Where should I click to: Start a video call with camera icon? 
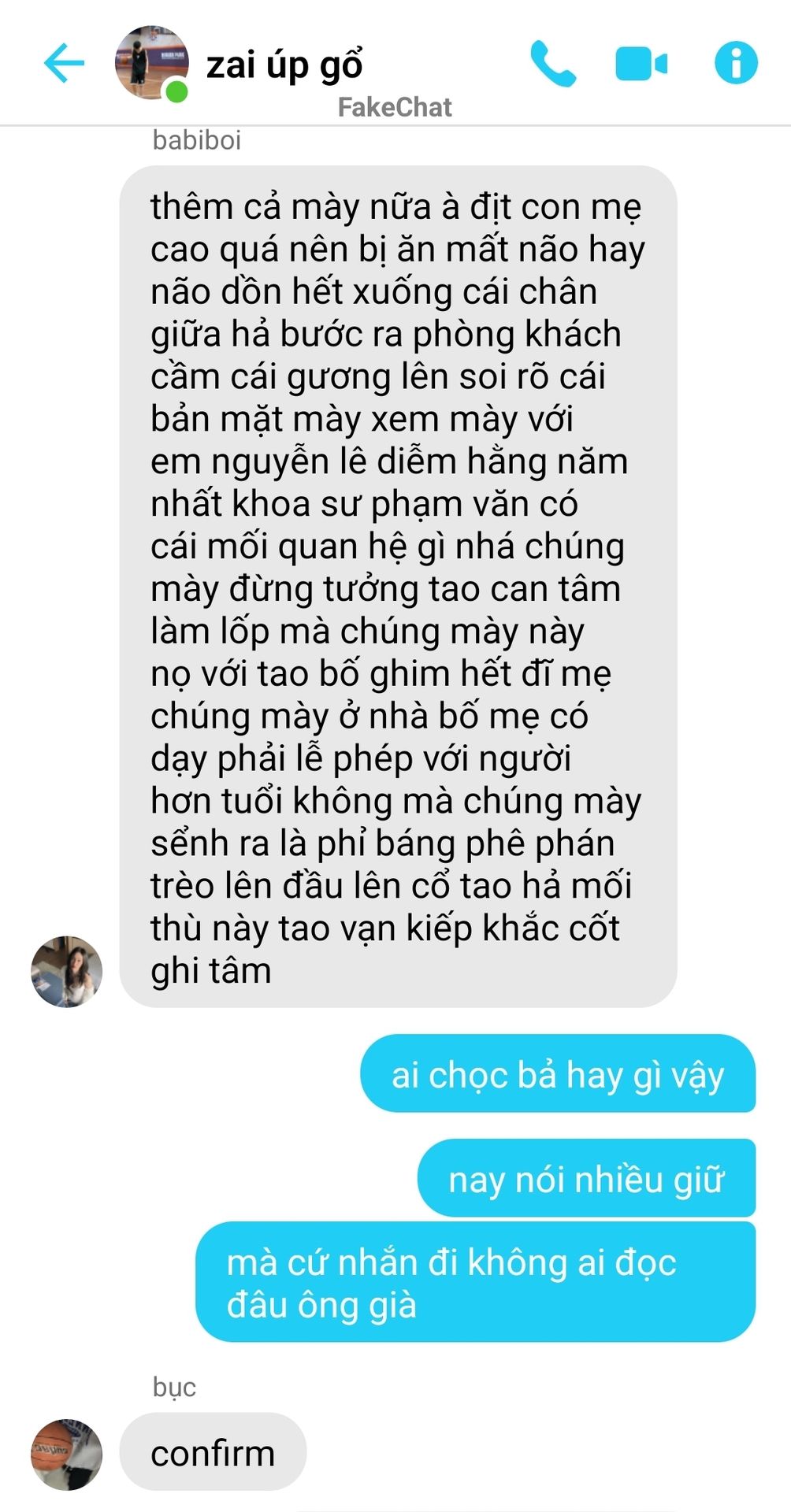641,64
